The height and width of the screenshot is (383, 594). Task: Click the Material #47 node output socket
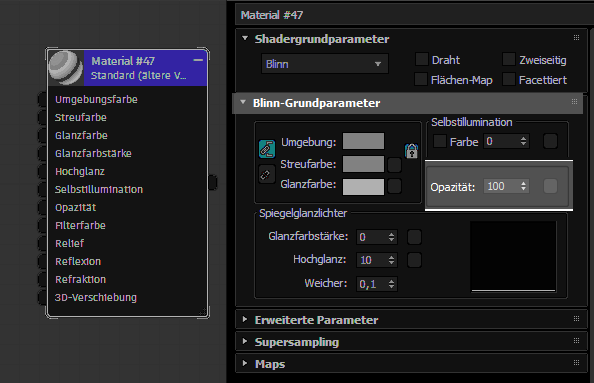[x=213, y=183]
